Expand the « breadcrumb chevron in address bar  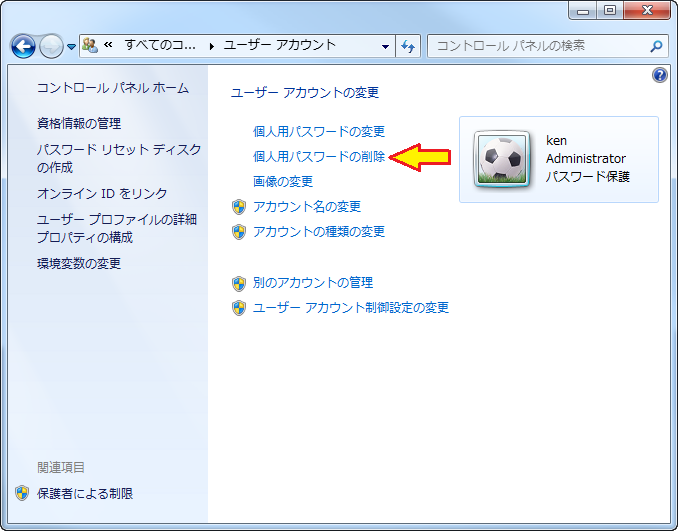(x=108, y=46)
